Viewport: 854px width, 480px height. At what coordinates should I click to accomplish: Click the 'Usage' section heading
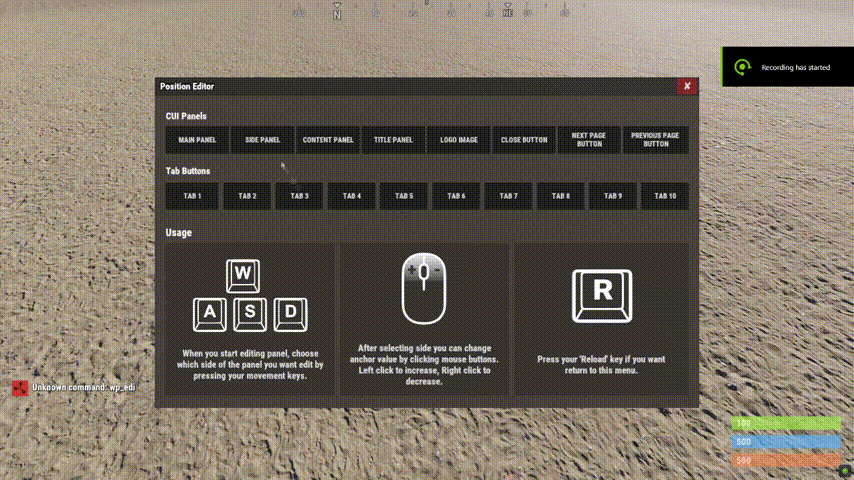click(x=179, y=233)
